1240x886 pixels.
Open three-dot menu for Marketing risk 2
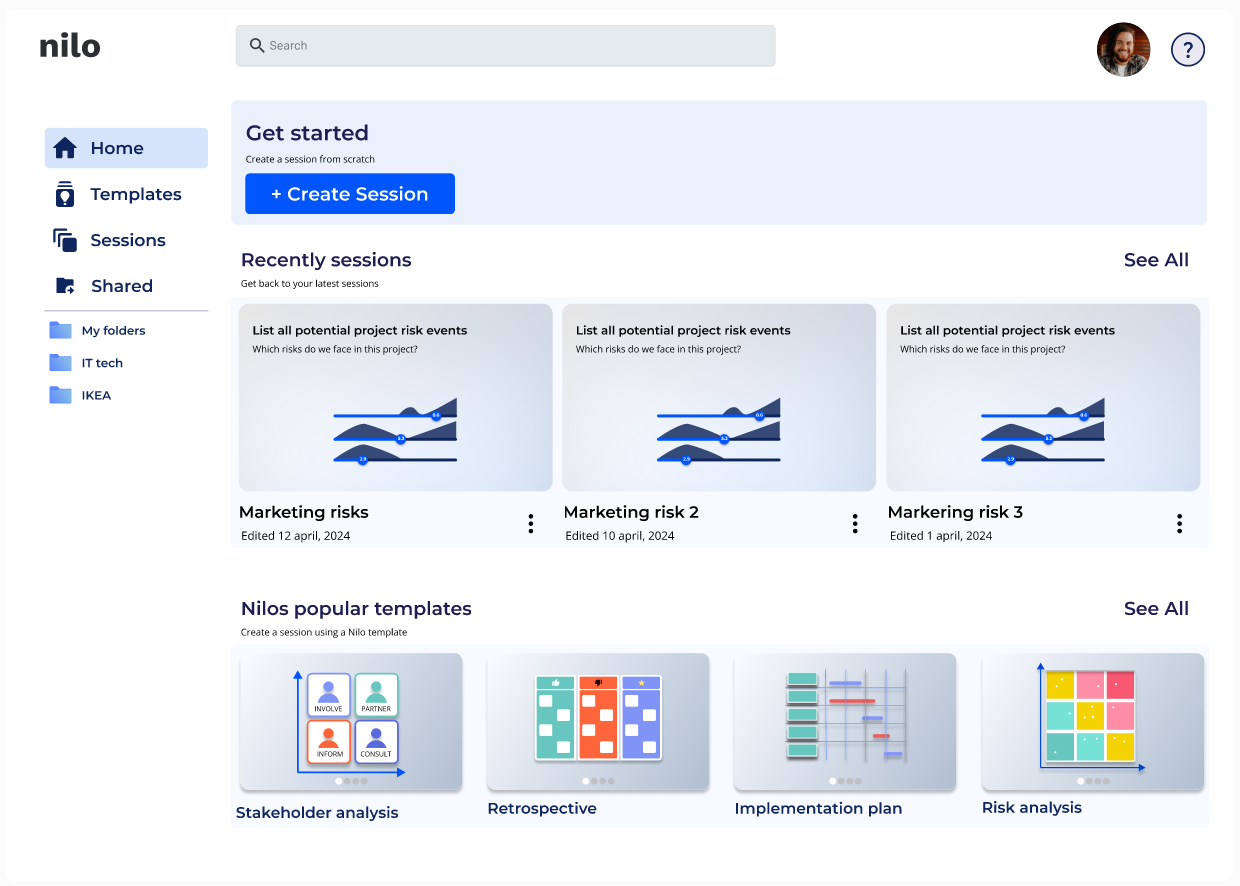[854, 523]
